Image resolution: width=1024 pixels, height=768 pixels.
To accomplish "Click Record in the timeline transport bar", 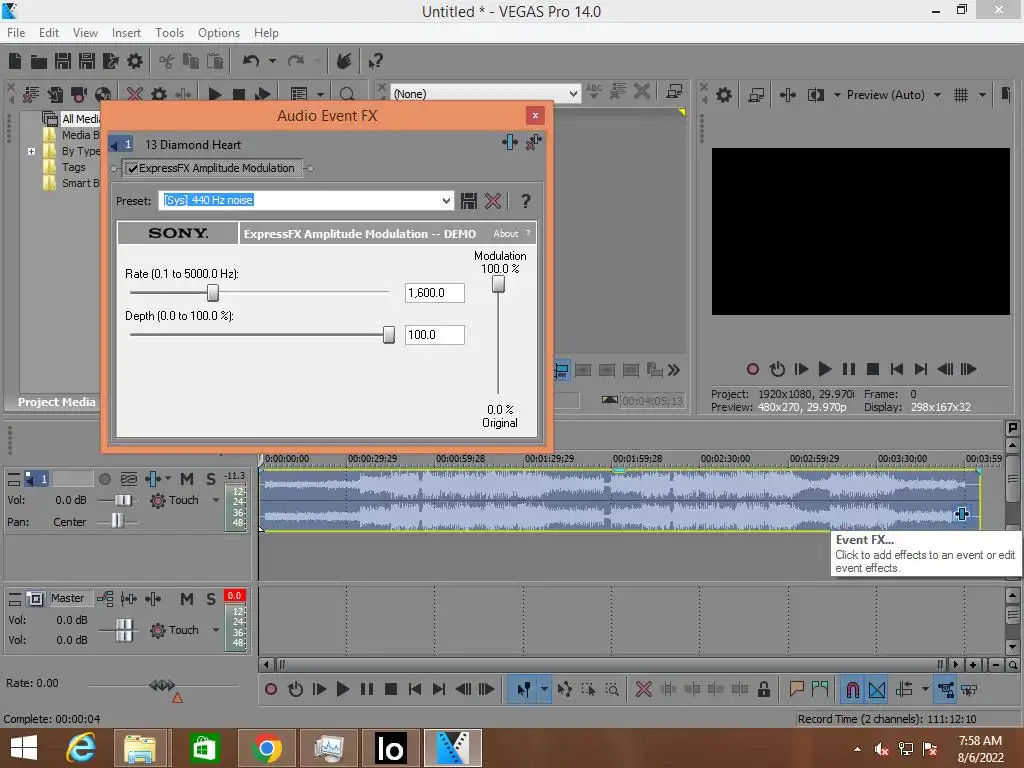I will click(x=271, y=690).
